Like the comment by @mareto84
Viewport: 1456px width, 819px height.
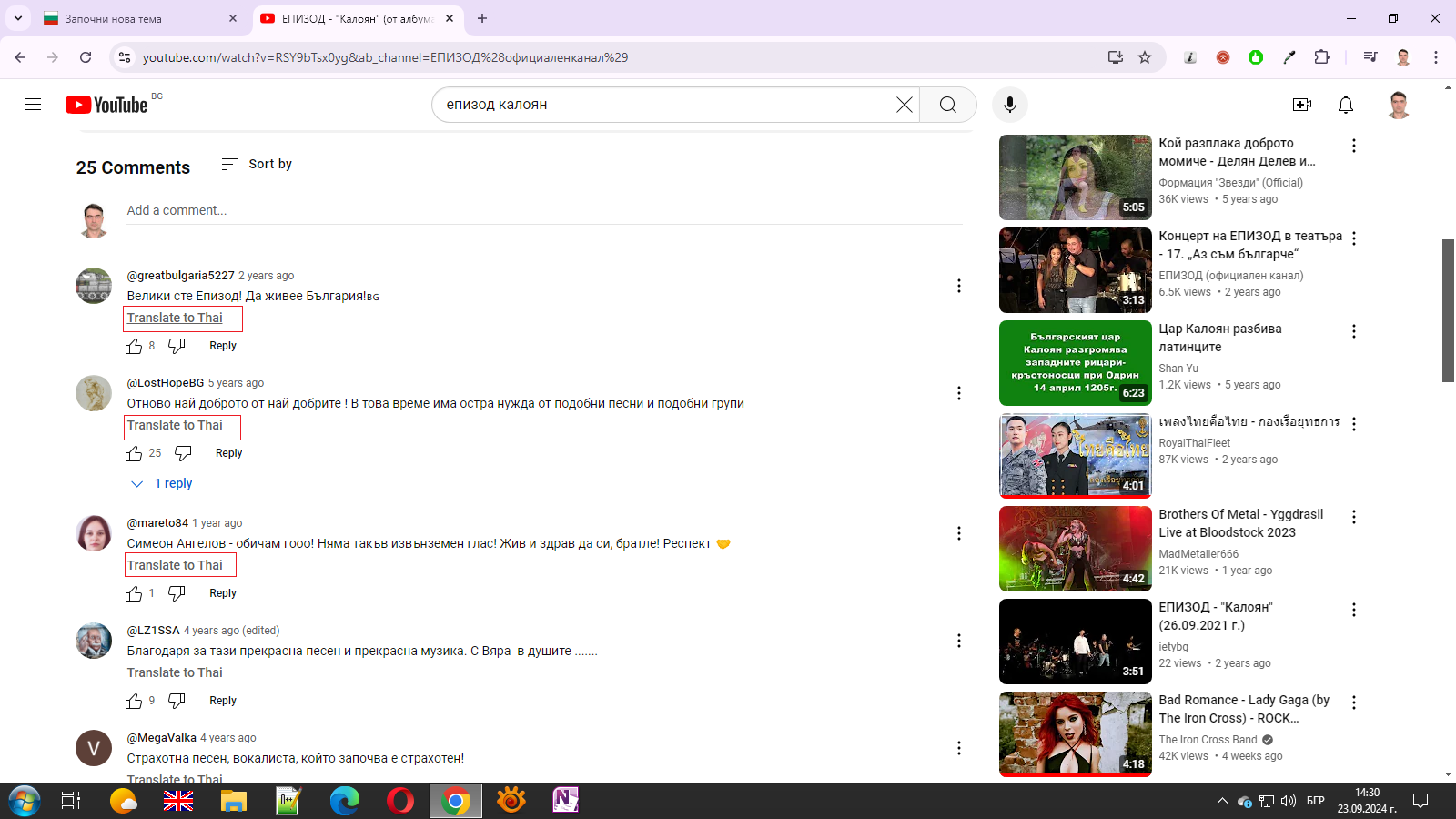pos(135,593)
